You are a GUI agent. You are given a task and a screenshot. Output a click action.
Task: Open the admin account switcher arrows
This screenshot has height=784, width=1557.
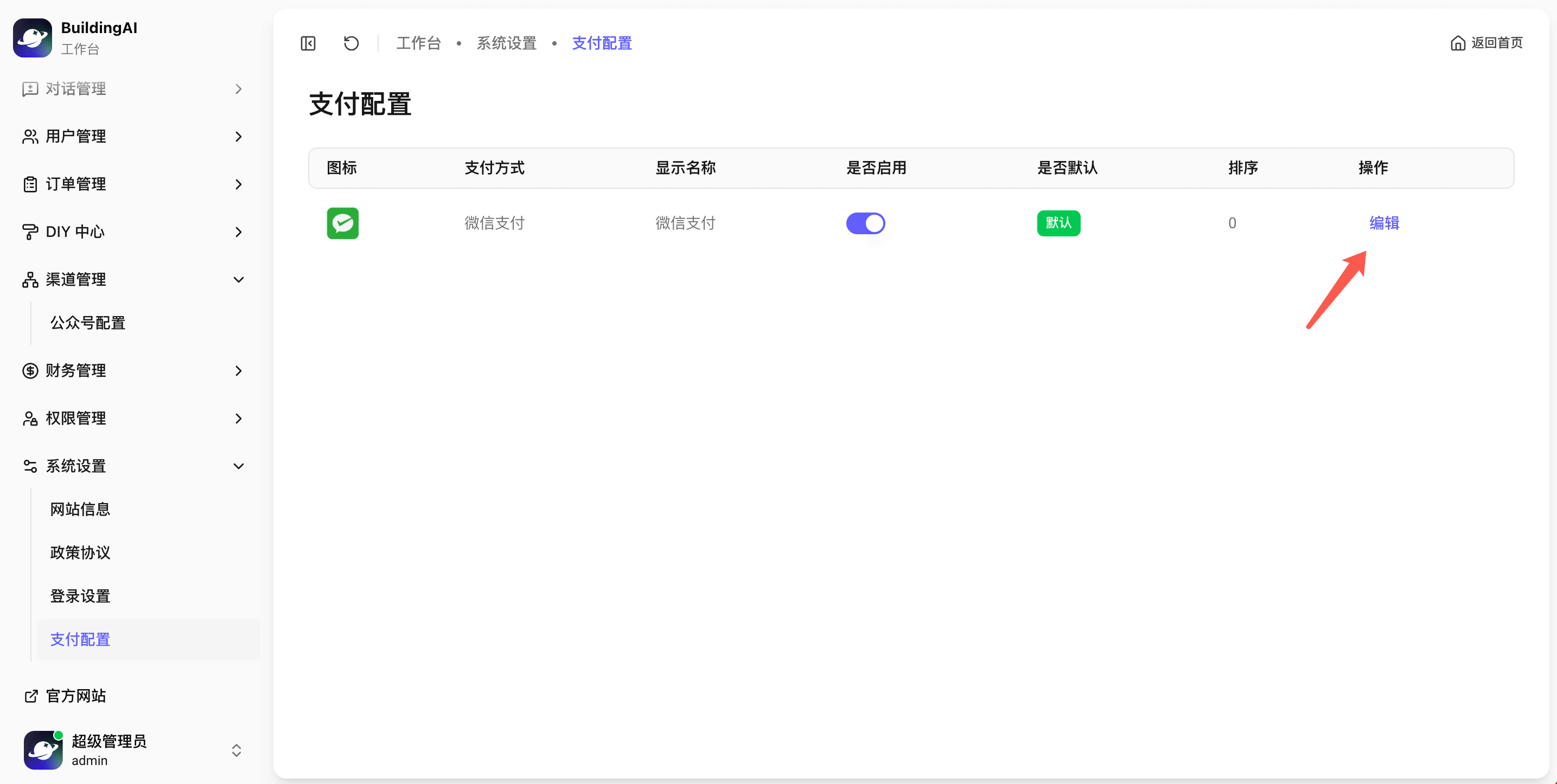click(237, 750)
